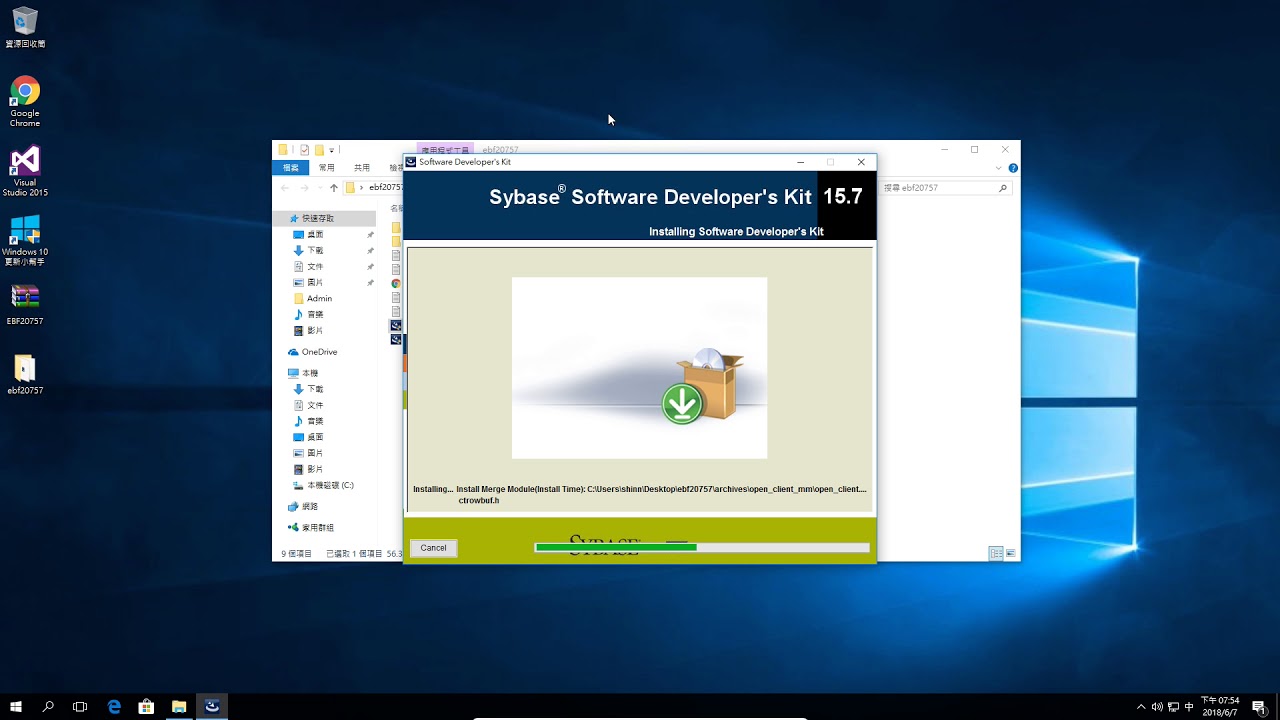Open network status in system tray
The image size is (1280, 720).
1173,707
